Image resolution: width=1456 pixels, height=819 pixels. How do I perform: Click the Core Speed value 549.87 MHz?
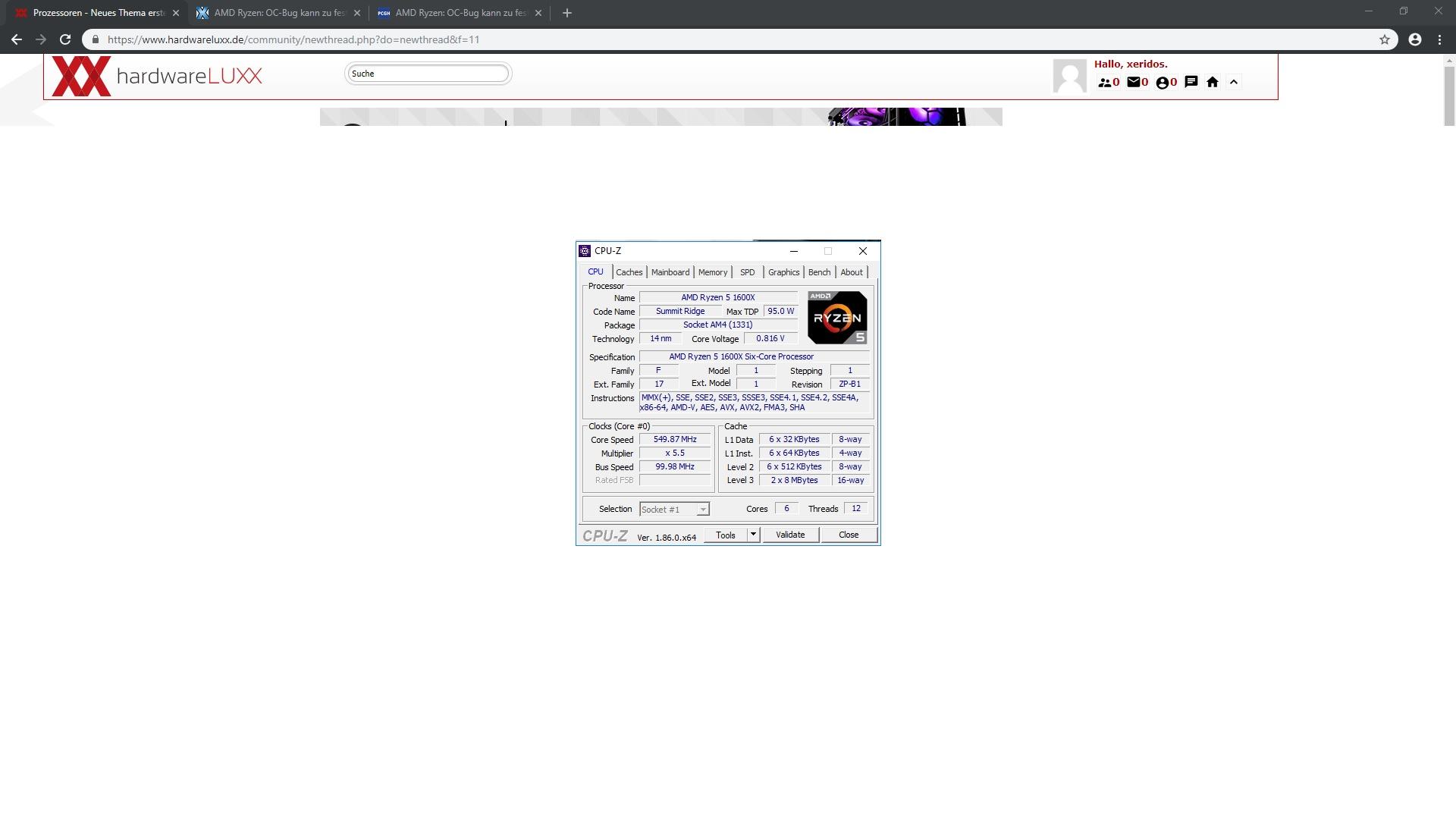tap(675, 440)
